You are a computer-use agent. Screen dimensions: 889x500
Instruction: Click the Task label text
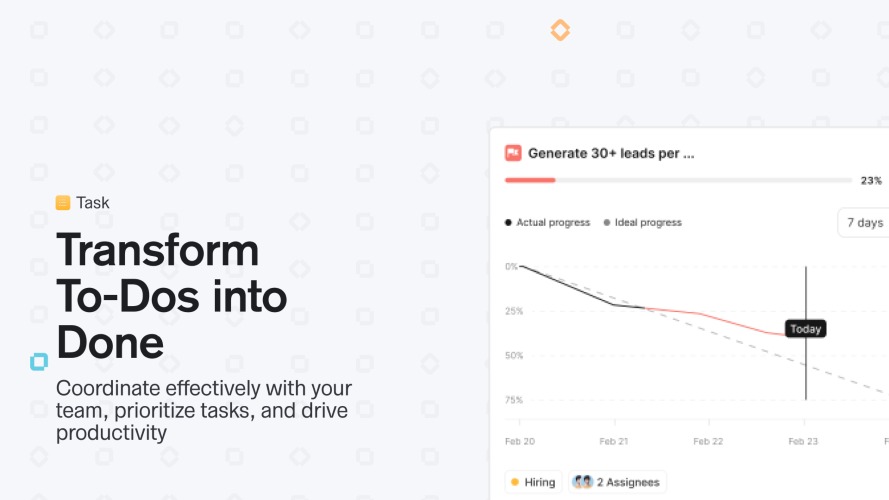tap(92, 202)
